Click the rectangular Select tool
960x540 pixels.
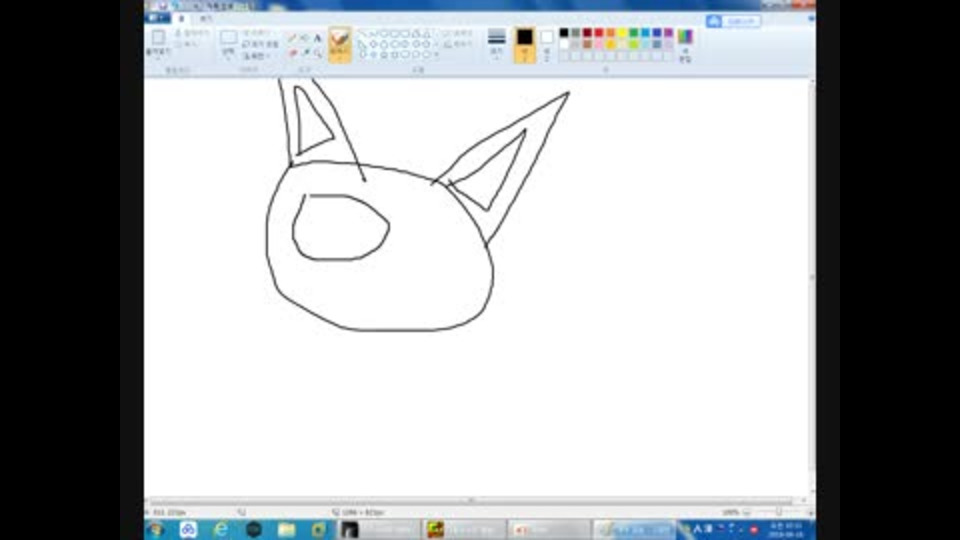click(228, 38)
